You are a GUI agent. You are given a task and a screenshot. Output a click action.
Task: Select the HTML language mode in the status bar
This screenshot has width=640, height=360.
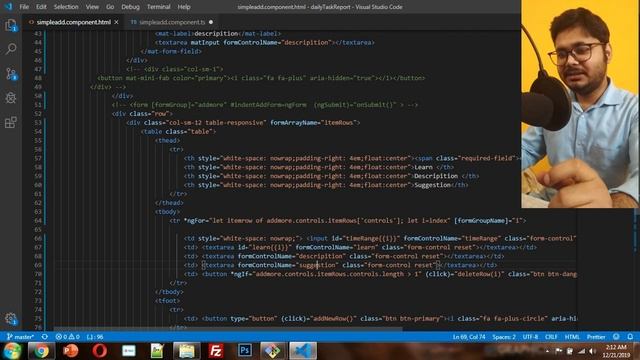click(x=572, y=337)
